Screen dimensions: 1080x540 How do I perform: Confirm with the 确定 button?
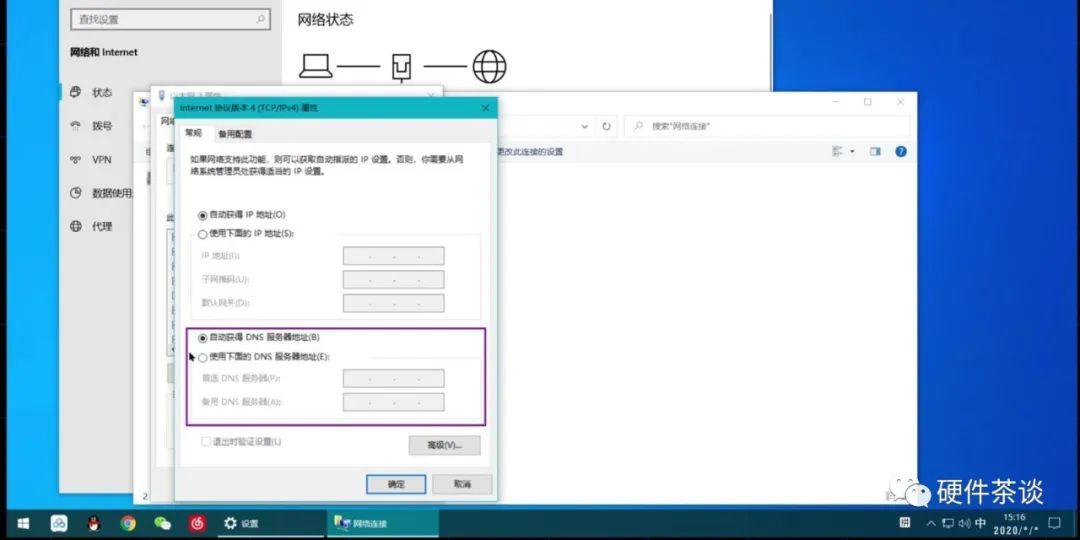pos(396,484)
